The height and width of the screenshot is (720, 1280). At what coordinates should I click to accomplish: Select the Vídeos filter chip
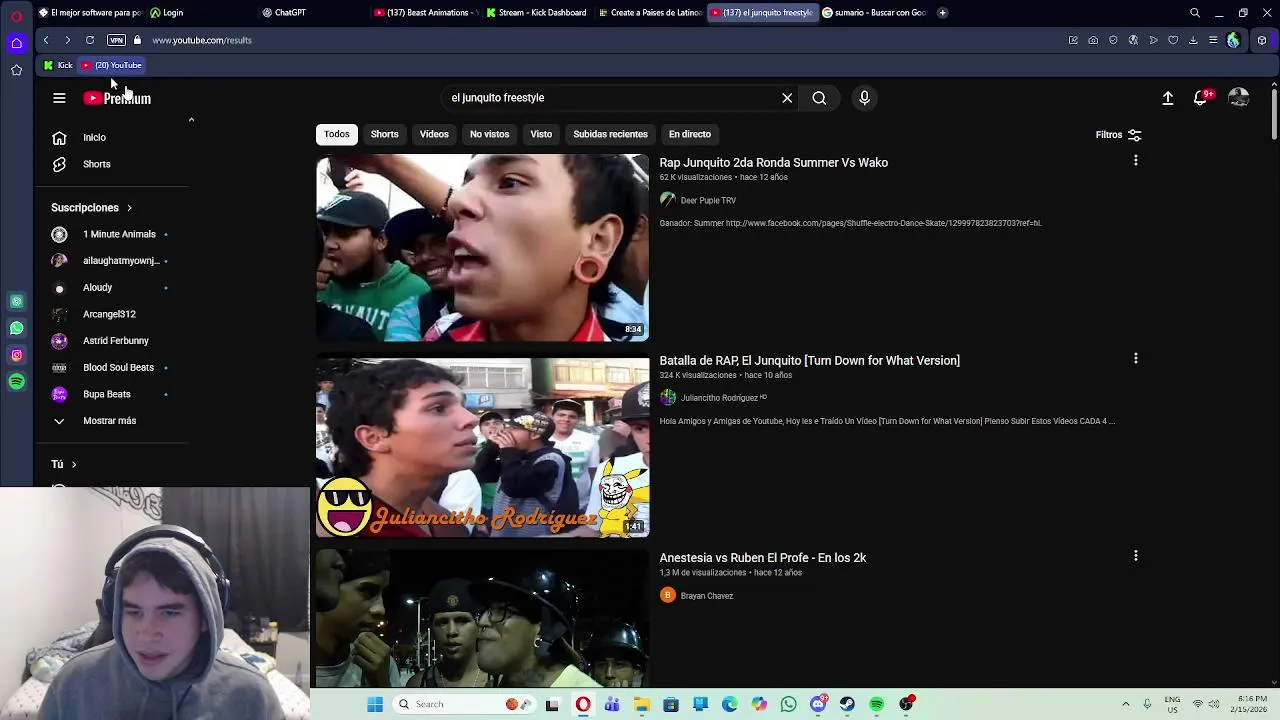434,134
